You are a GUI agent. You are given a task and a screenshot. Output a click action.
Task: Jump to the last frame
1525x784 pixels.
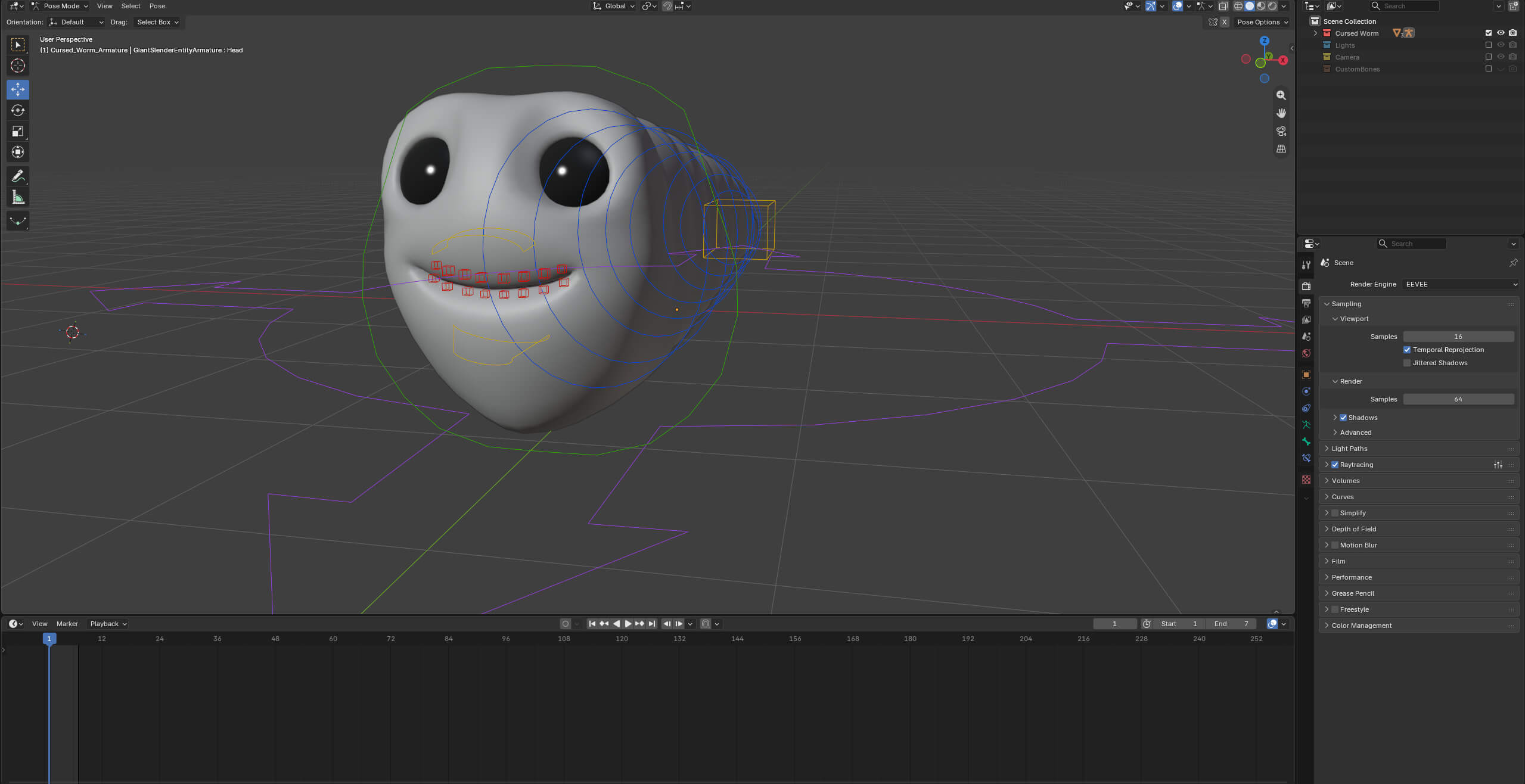coord(651,624)
